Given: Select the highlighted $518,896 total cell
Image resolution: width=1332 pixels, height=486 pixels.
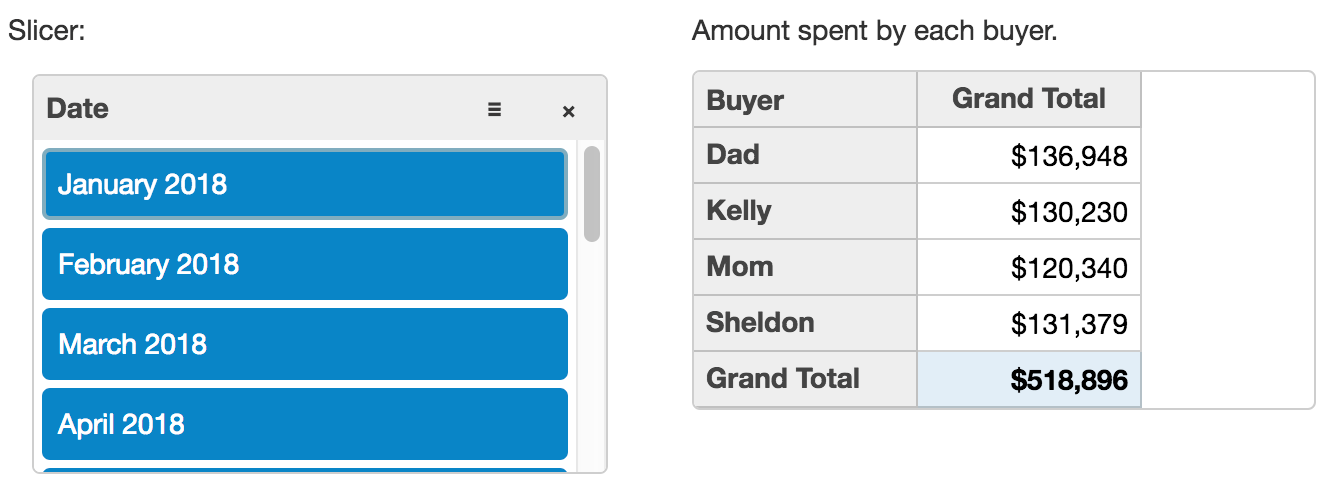Looking at the screenshot, I should coord(1028,380).
